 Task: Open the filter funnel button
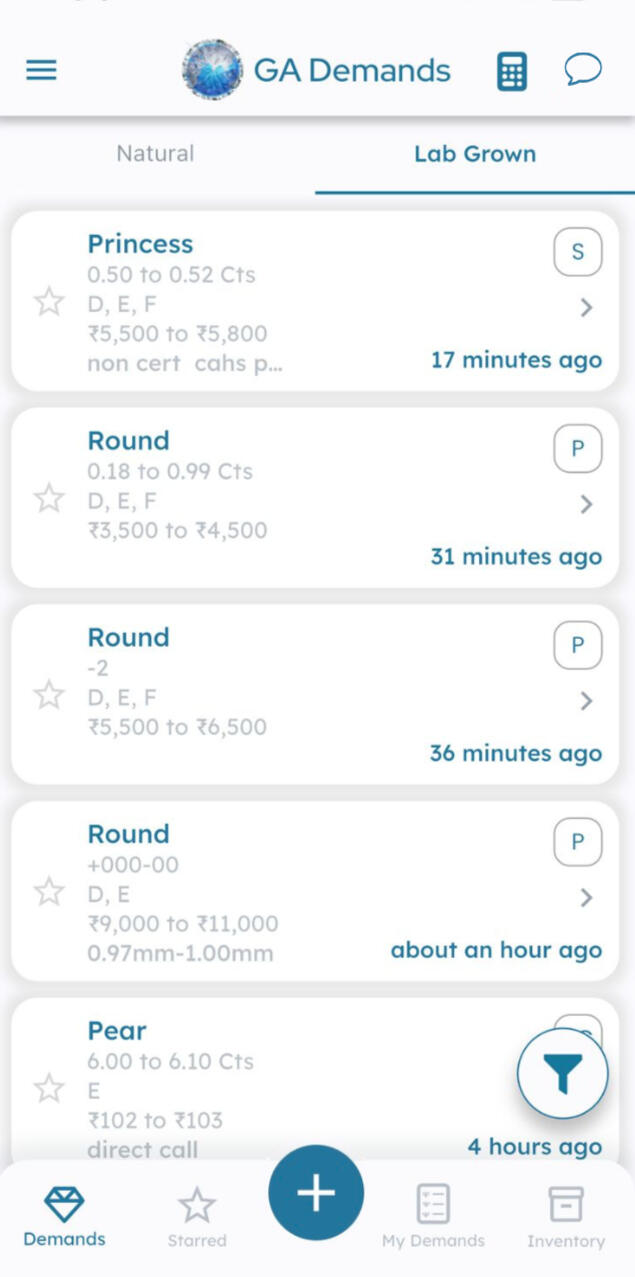[x=562, y=1074]
